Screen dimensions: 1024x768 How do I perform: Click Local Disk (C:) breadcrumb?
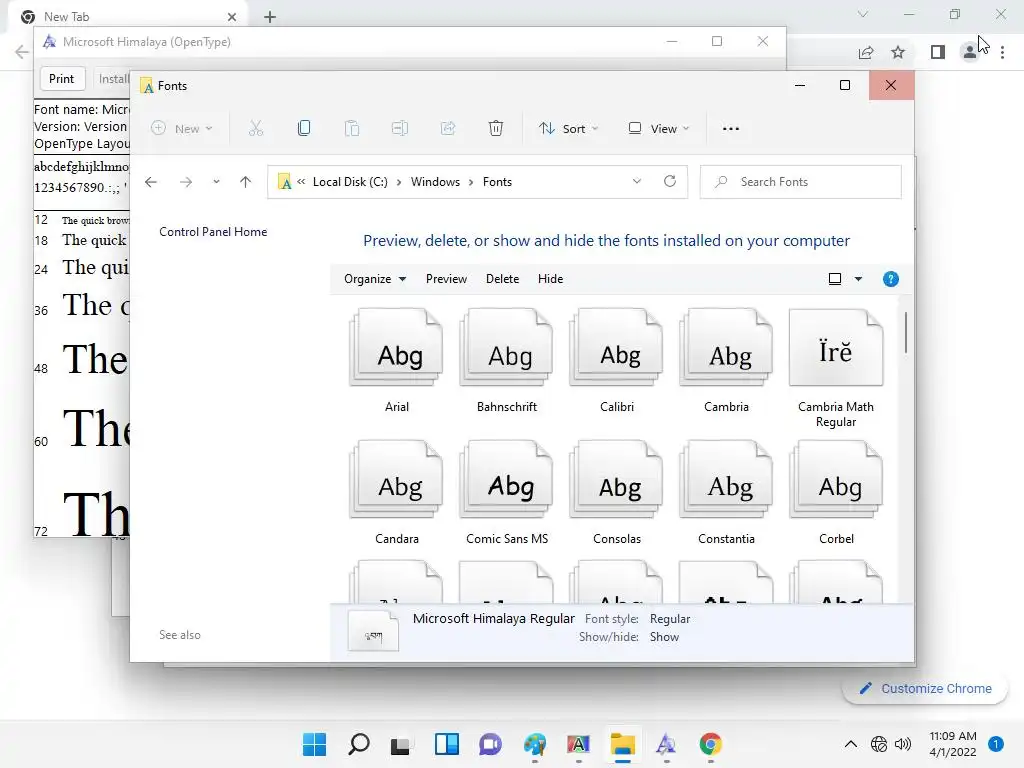click(350, 182)
